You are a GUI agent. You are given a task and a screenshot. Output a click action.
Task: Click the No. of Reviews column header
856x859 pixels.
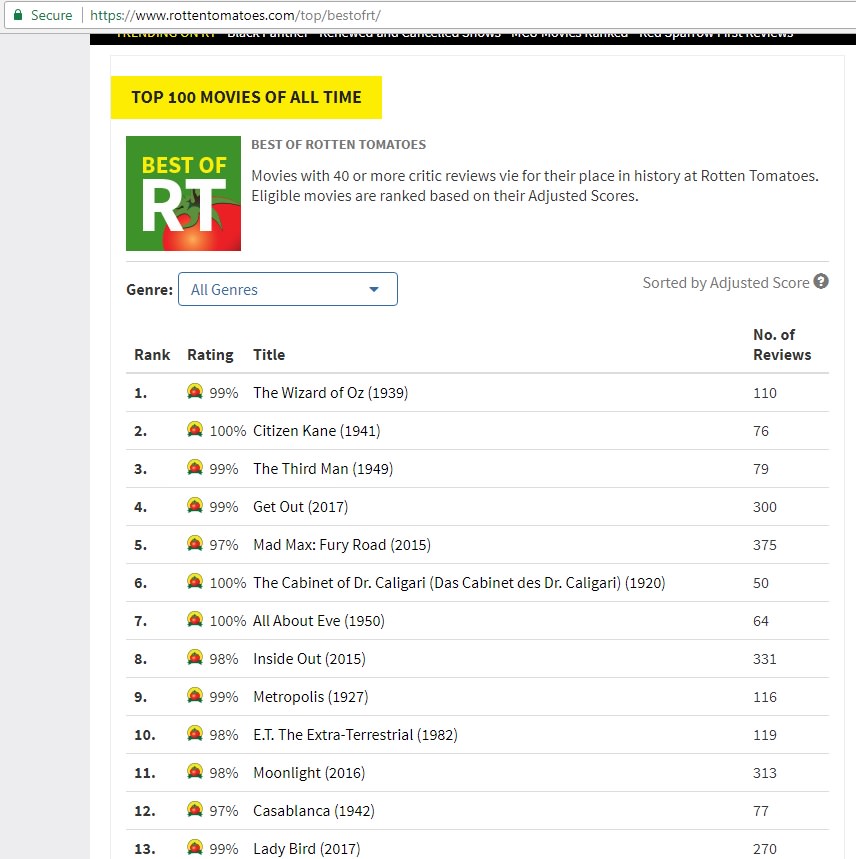tap(782, 345)
